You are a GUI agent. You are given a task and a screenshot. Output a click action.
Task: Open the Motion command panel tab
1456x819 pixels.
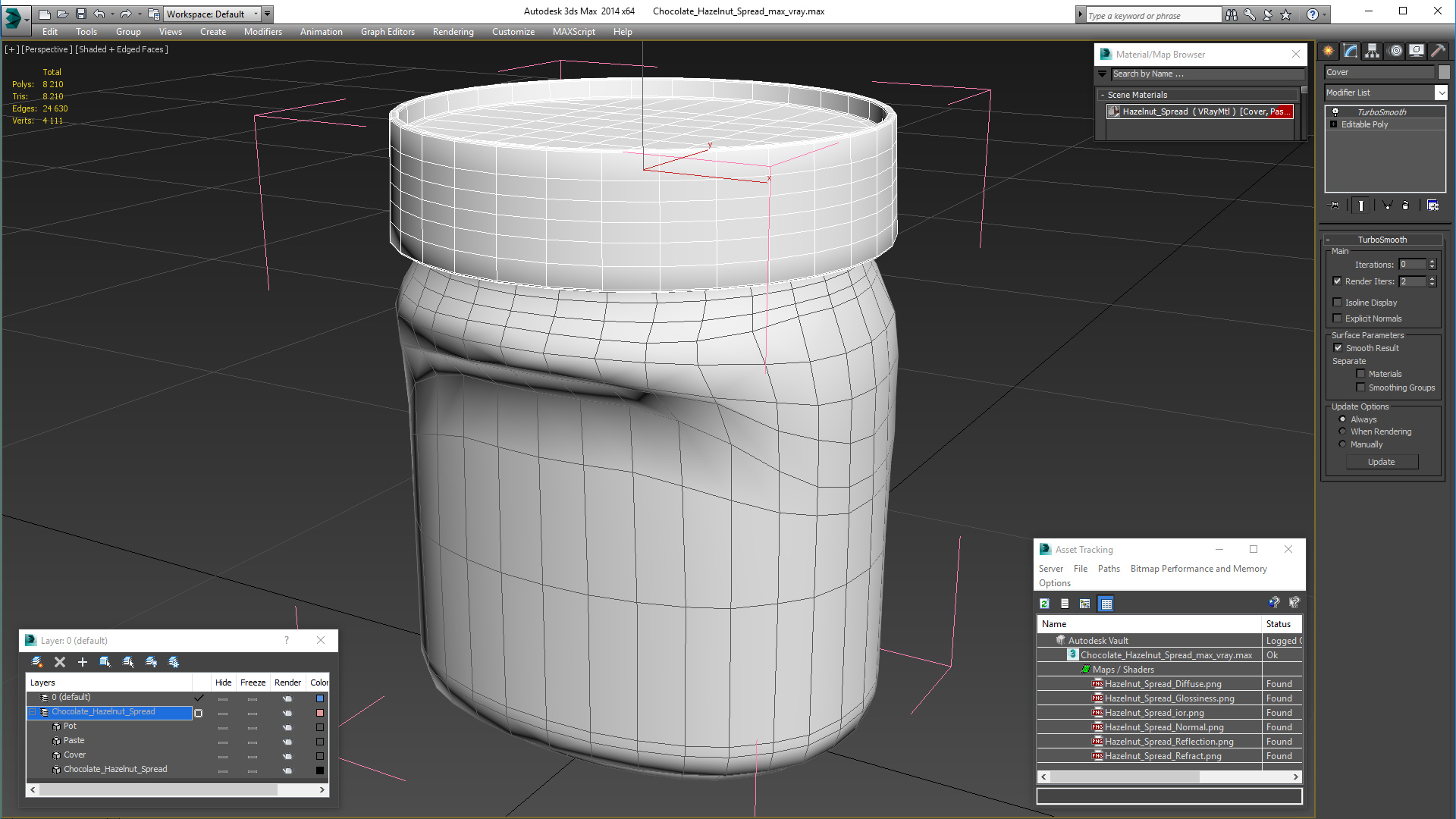[1395, 51]
